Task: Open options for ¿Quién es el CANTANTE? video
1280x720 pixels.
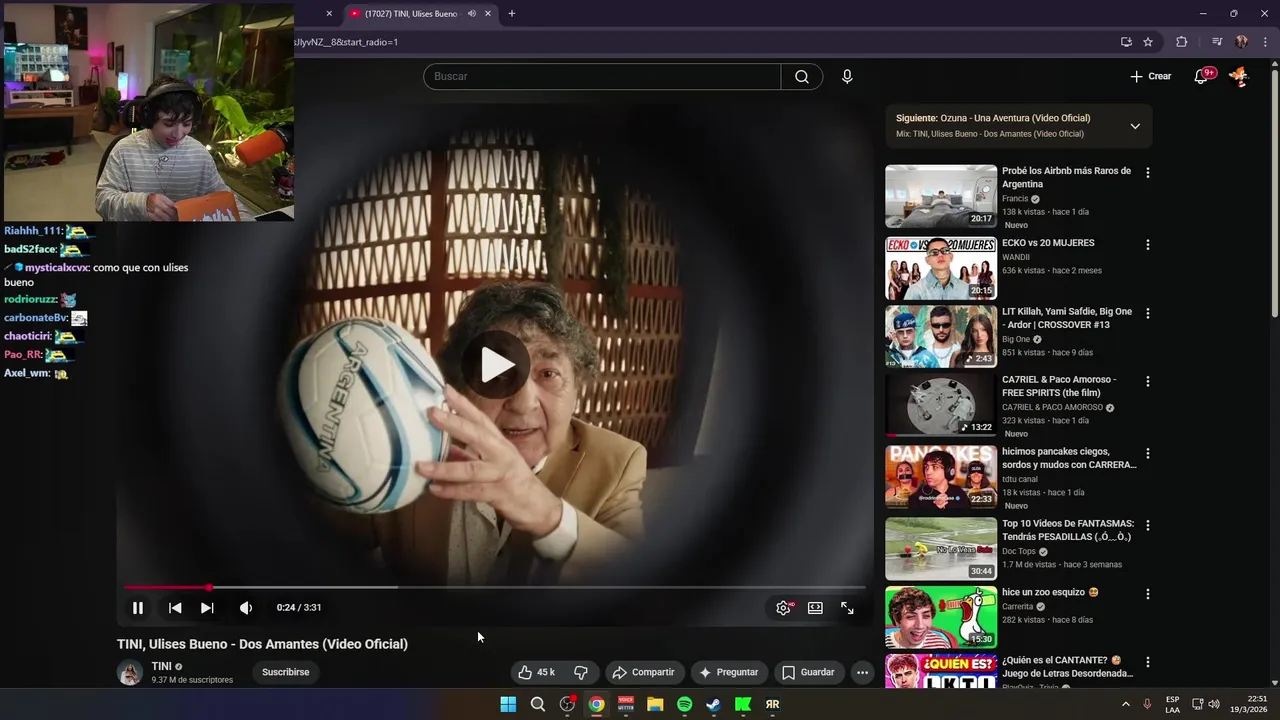Action: [x=1148, y=662]
